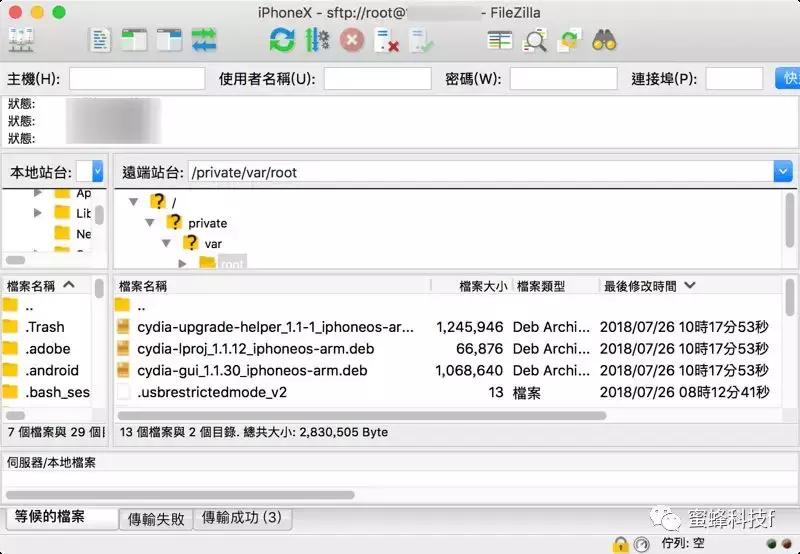
Task: Click the .android folder icon
Action: (x=10, y=370)
